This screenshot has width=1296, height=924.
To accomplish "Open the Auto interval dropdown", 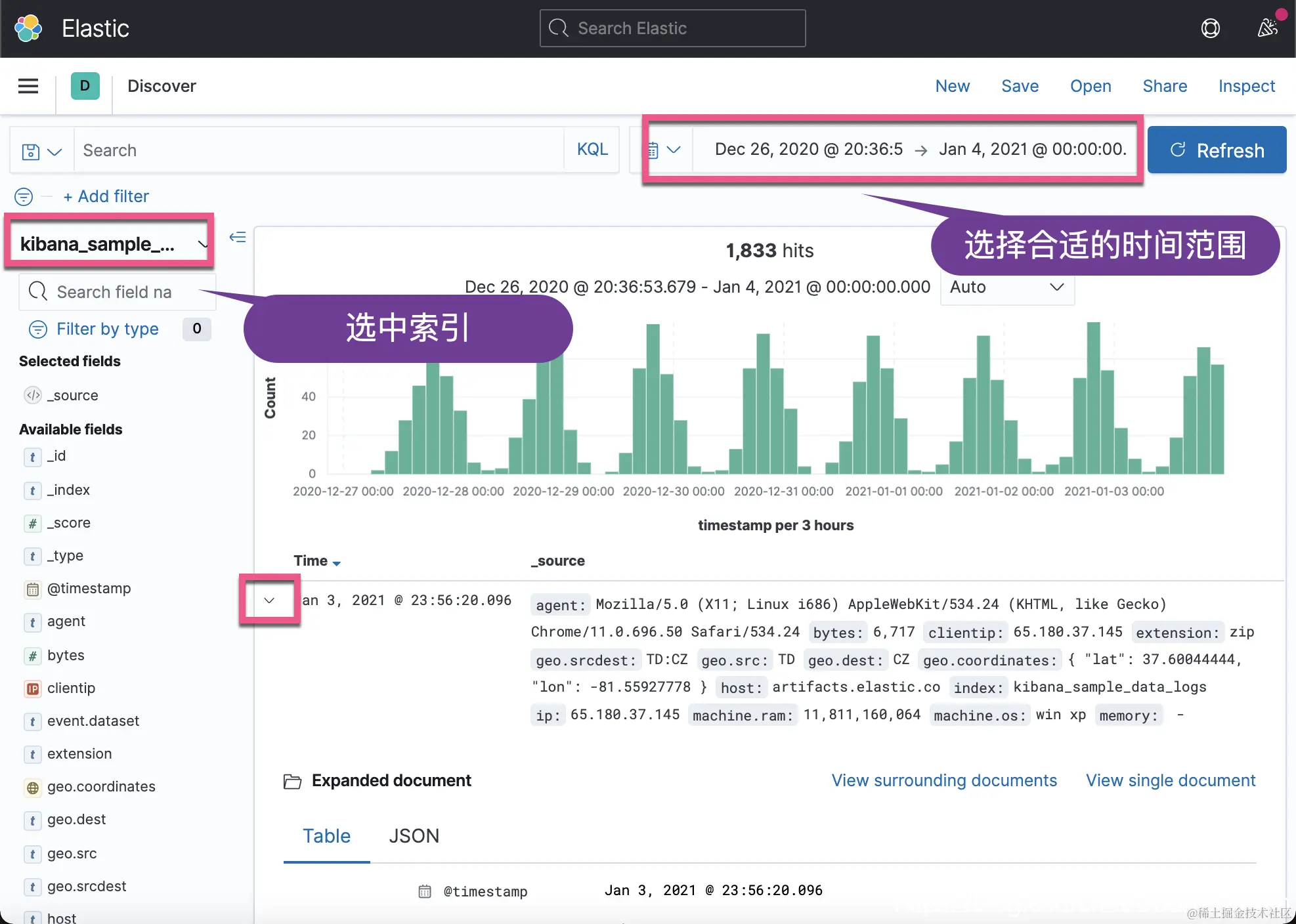I will coord(1006,287).
